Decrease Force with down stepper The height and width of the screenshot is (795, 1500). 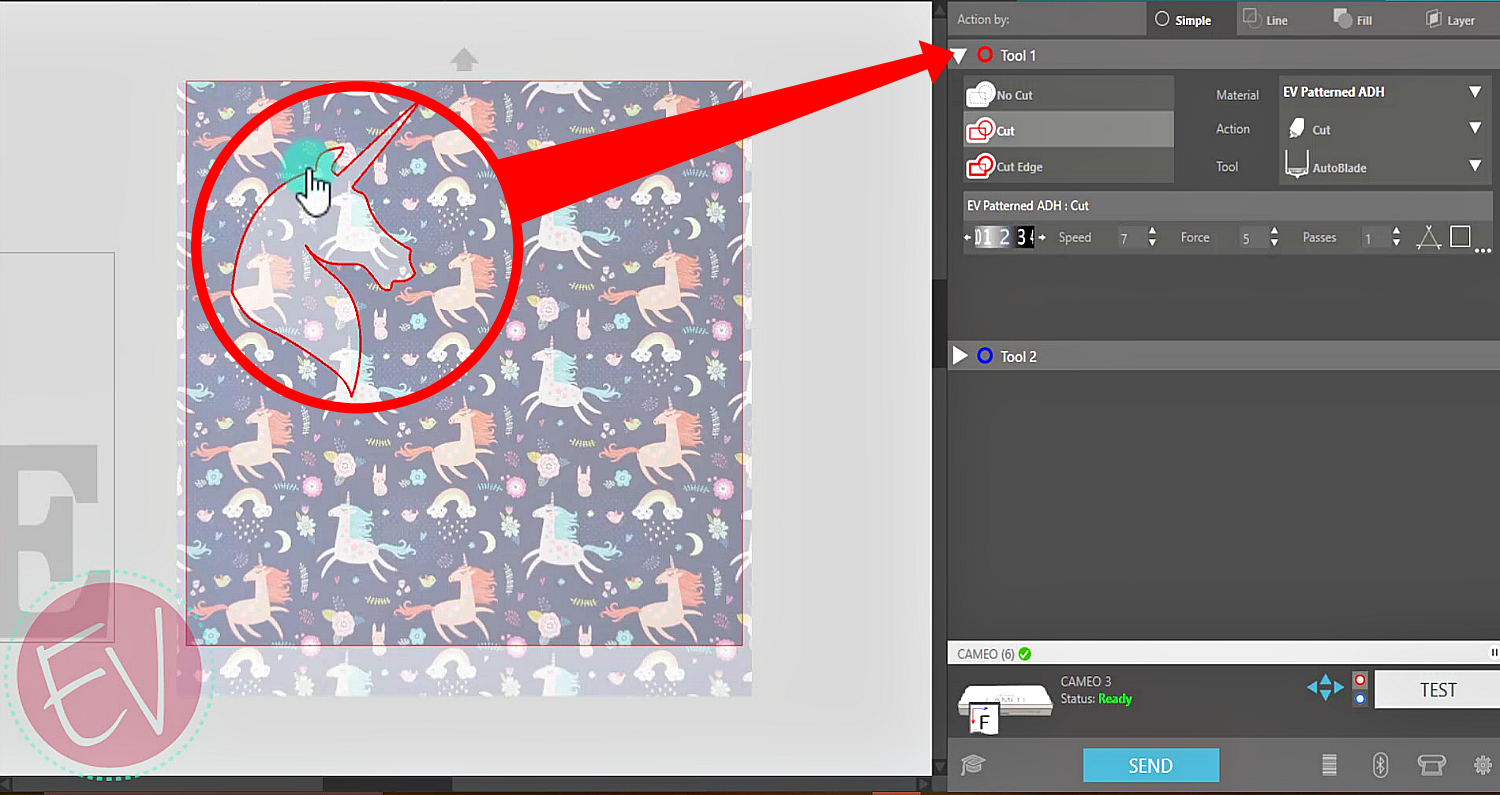click(x=1274, y=243)
